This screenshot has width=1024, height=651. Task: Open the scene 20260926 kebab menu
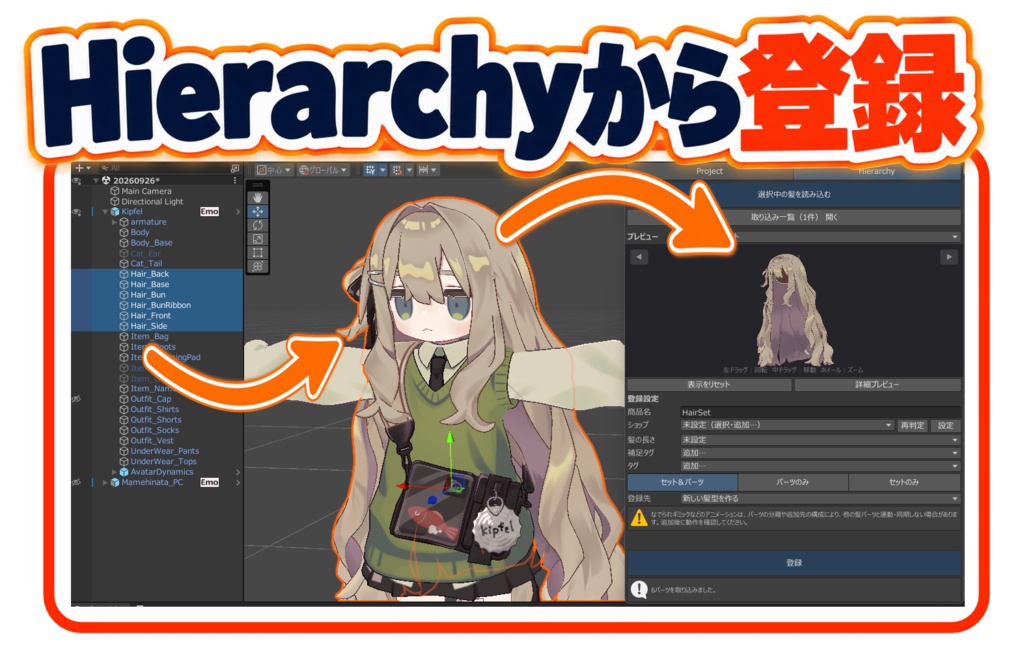click(235, 180)
